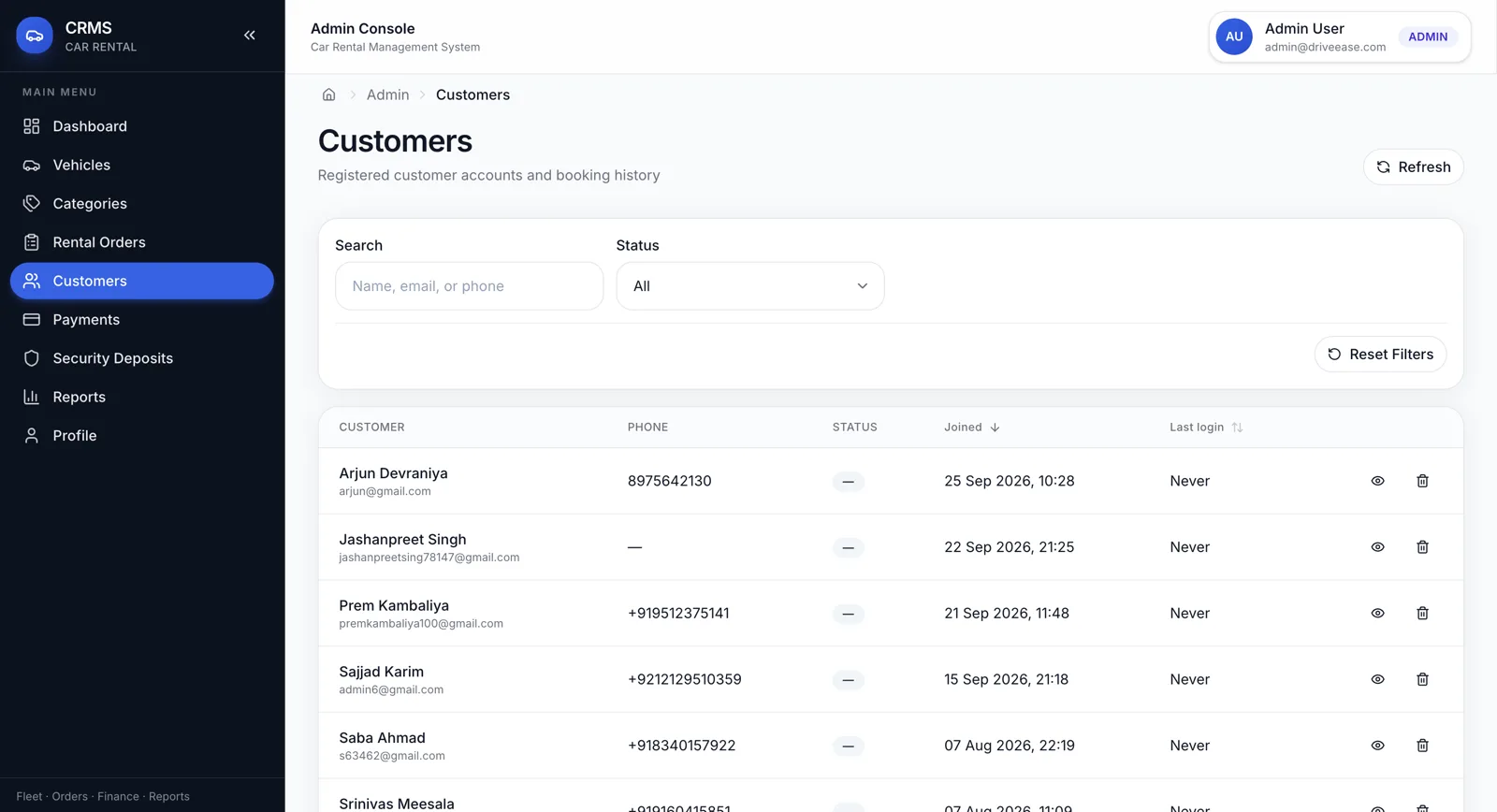Click Fleet · Orders · Finance · Reports footer
Viewport: 1497px width, 812px height.
103,797
